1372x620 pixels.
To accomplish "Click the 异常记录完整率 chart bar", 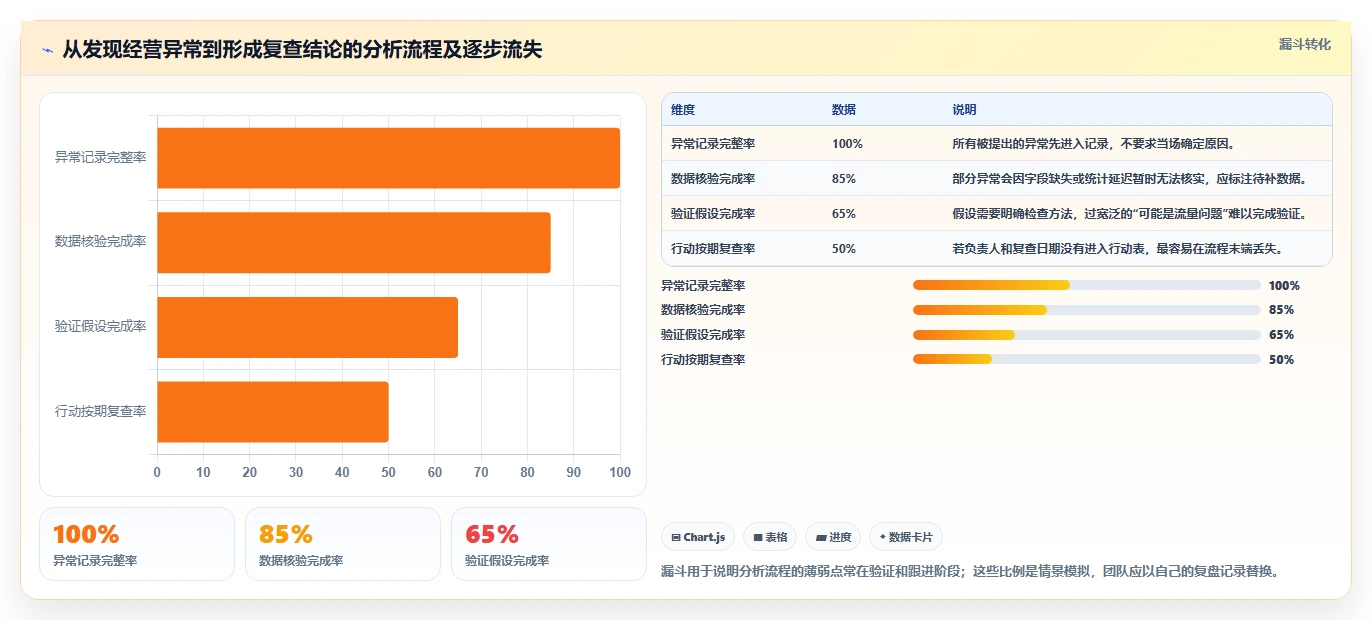I will coord(388,158).
